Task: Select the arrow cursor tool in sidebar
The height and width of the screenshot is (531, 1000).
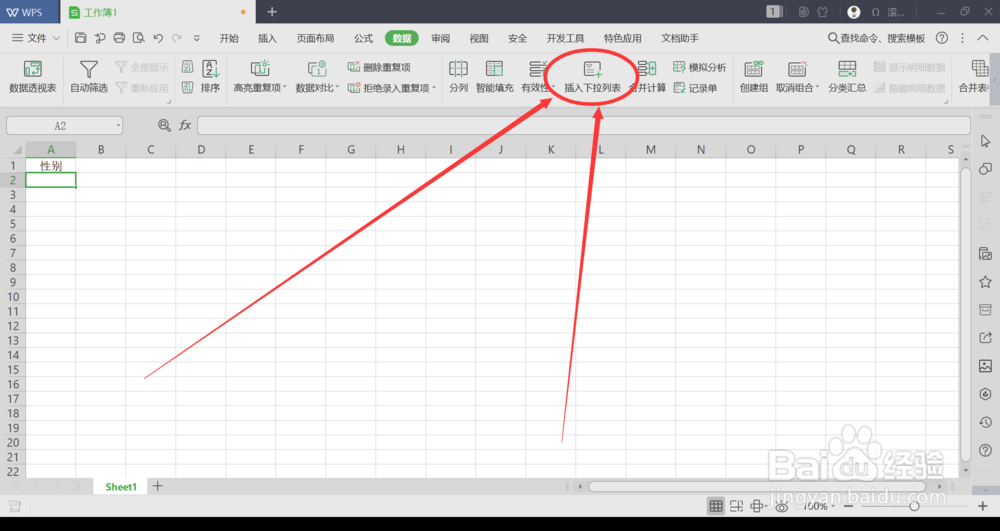Action: point(985,141)
